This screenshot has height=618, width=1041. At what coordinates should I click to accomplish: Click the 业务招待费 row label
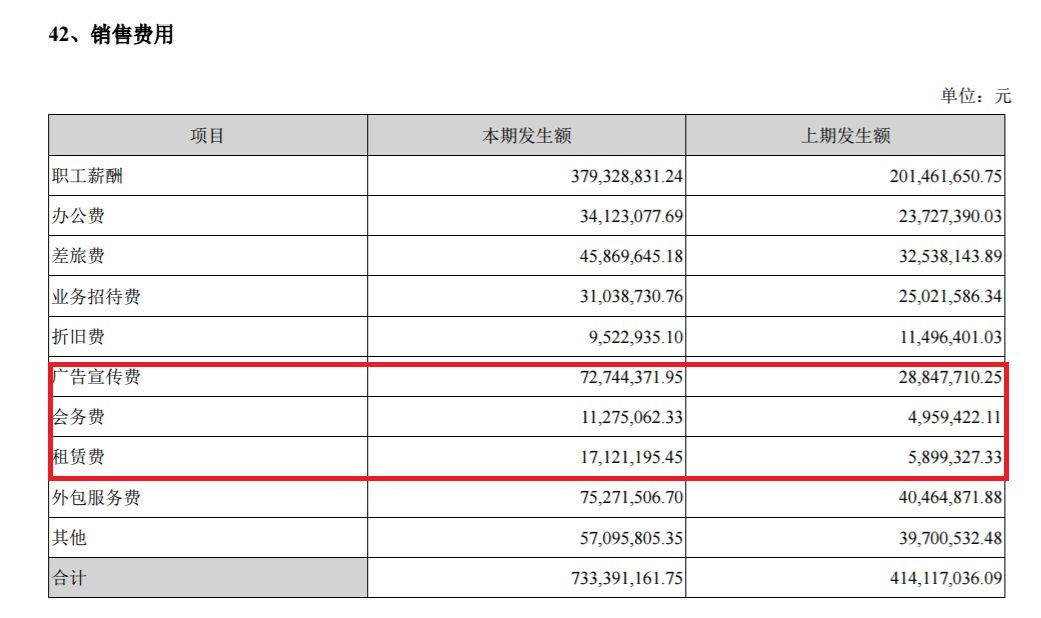point(96,297)
